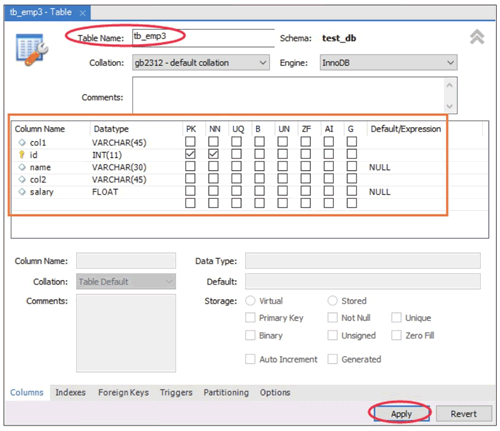Click the Apply button
Image resolution: width=500 pixels, height=431 pixels.
(401, 414)
